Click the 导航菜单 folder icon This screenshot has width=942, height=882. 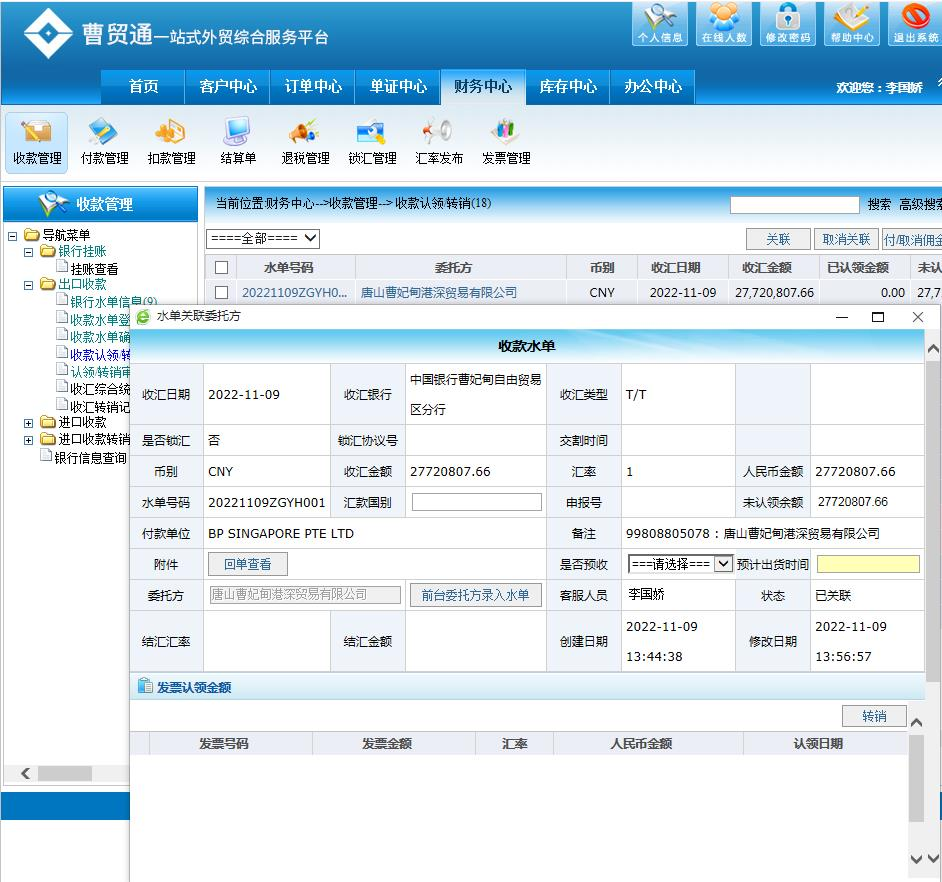32,234
